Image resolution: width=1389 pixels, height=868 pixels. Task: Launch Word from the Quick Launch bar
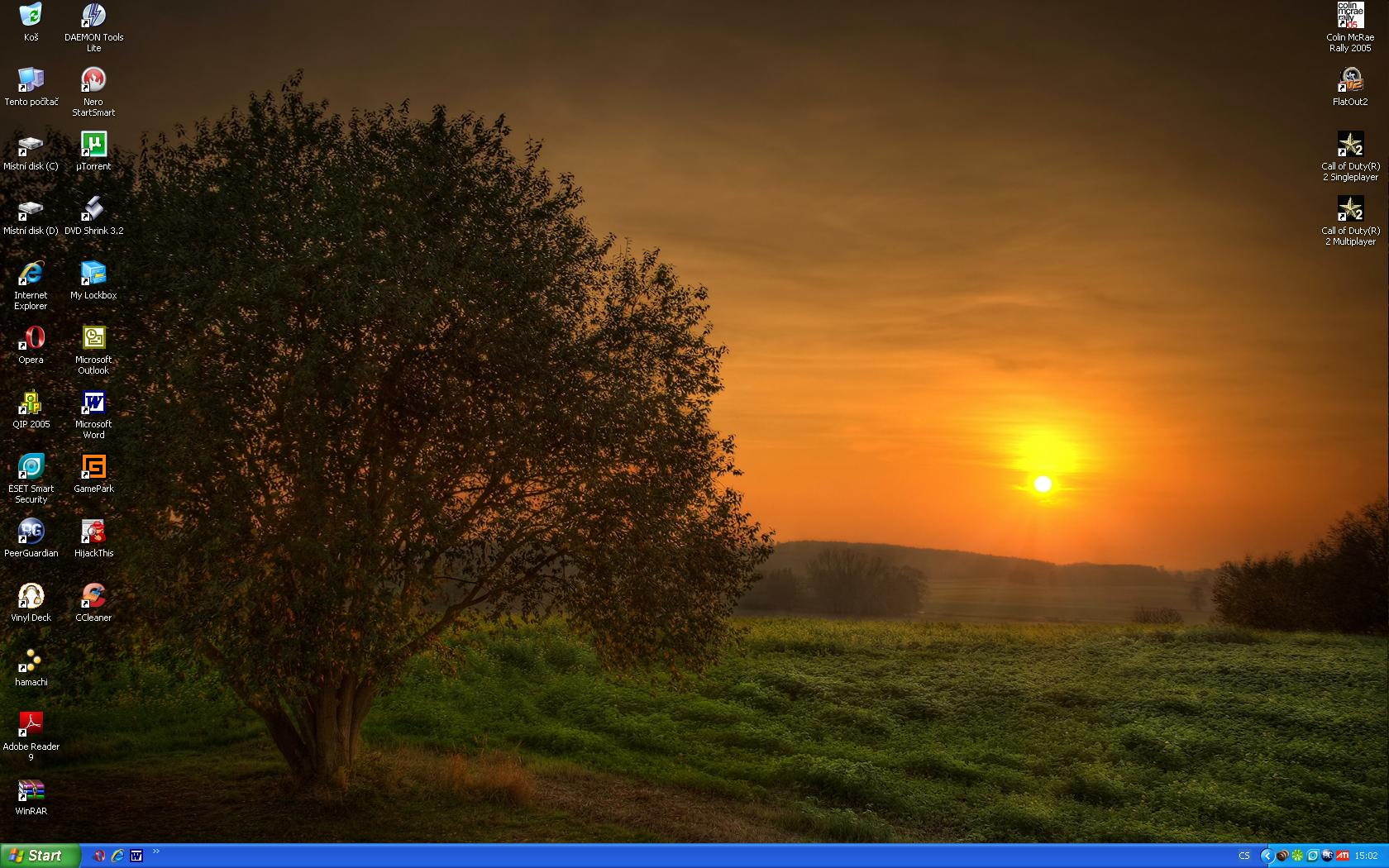(136, 856)
